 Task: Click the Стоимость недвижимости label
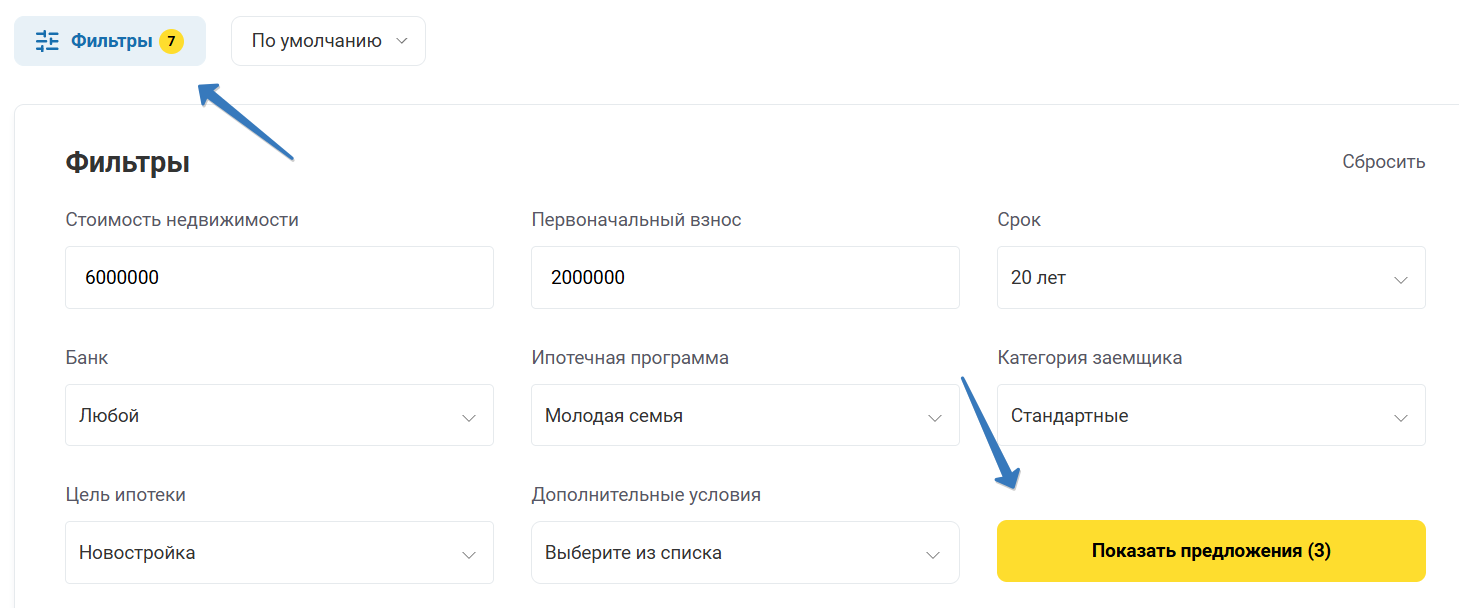pos(182,220)
